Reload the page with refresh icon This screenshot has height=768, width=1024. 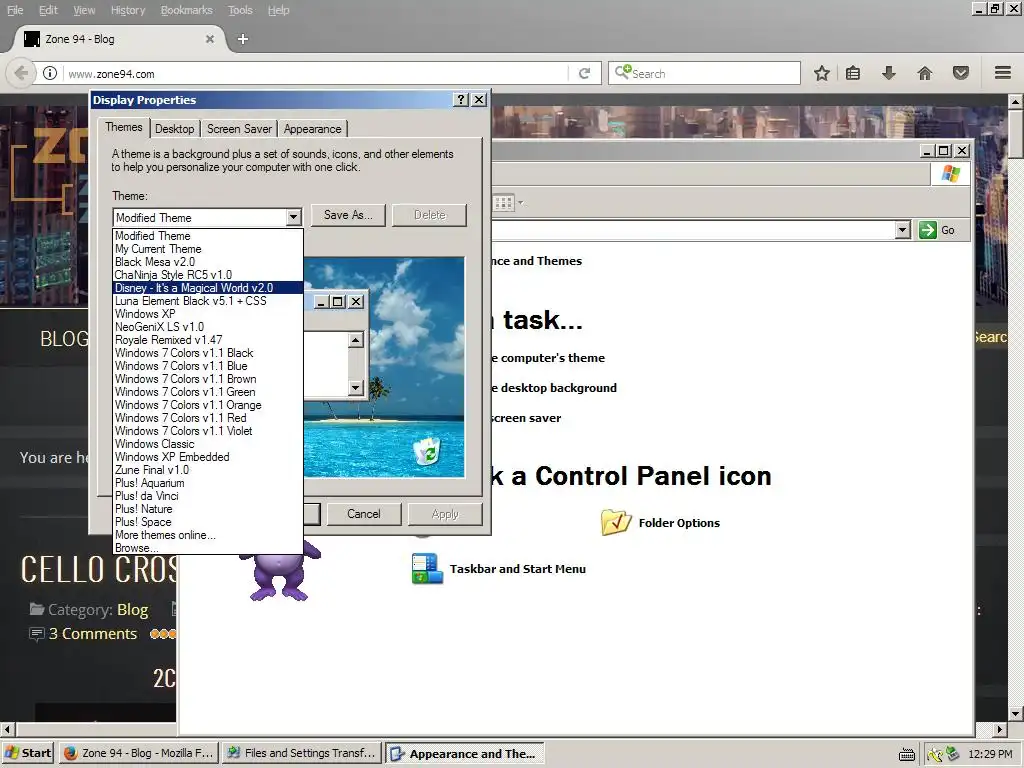pos(584,73)
